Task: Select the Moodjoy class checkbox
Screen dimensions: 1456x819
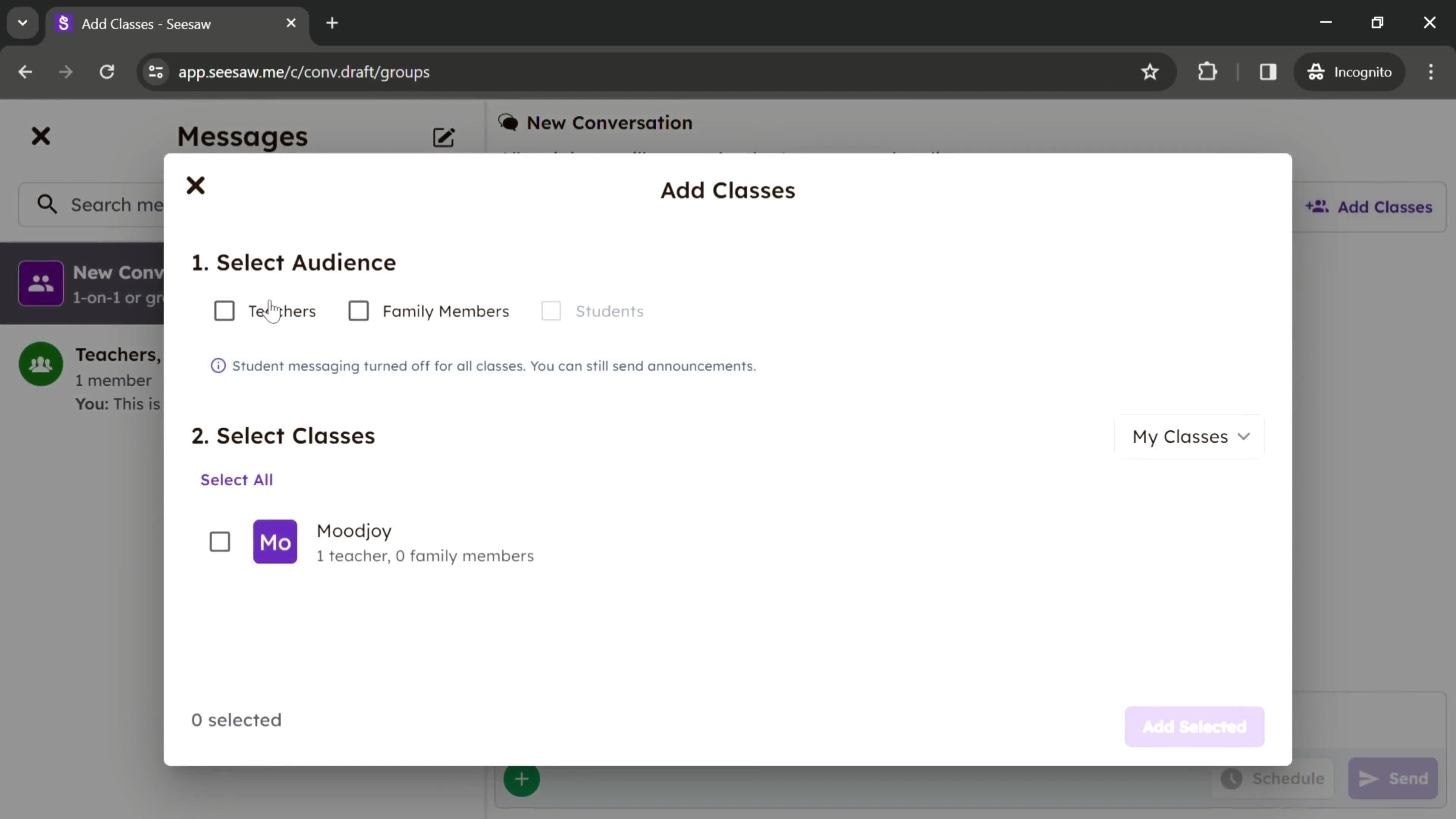Action: coord(220,541)
